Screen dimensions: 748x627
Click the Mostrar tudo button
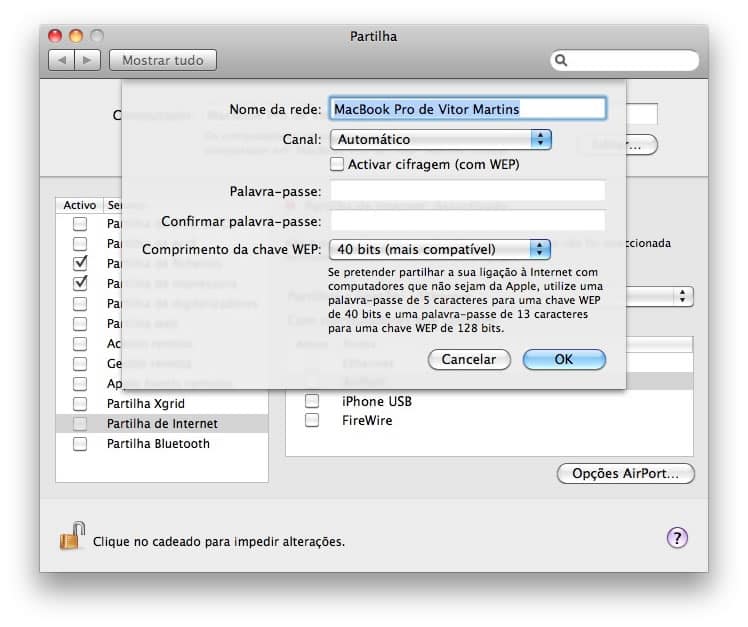coord(163,60)
